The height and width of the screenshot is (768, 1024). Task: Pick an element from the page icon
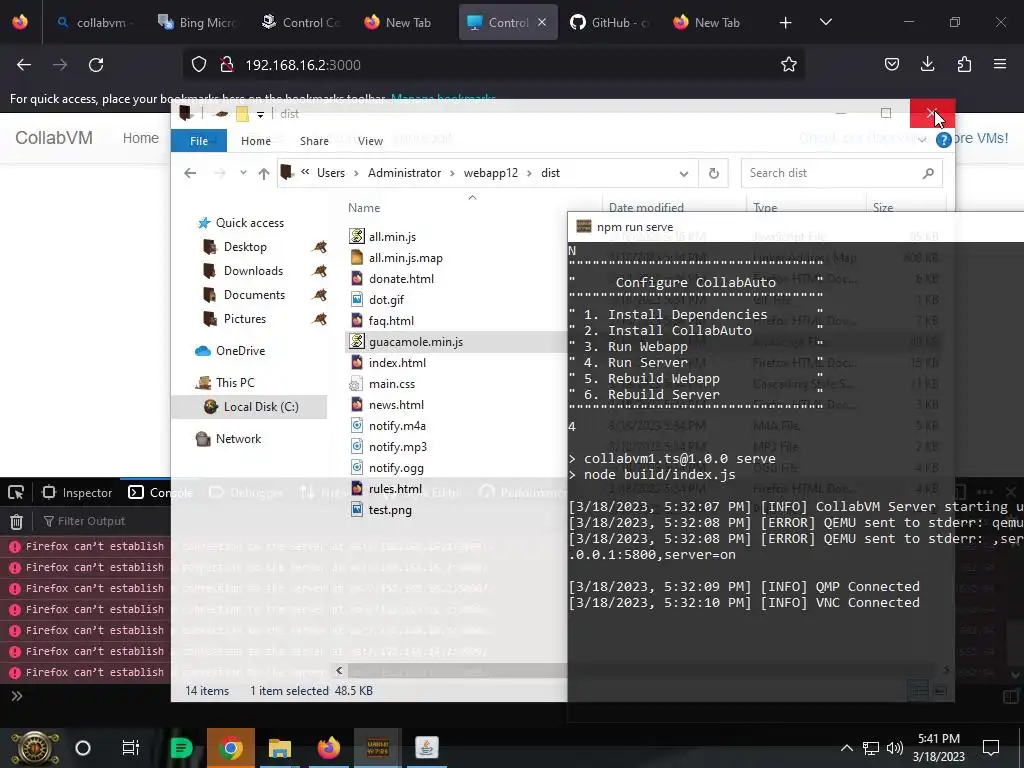[16, 493]
